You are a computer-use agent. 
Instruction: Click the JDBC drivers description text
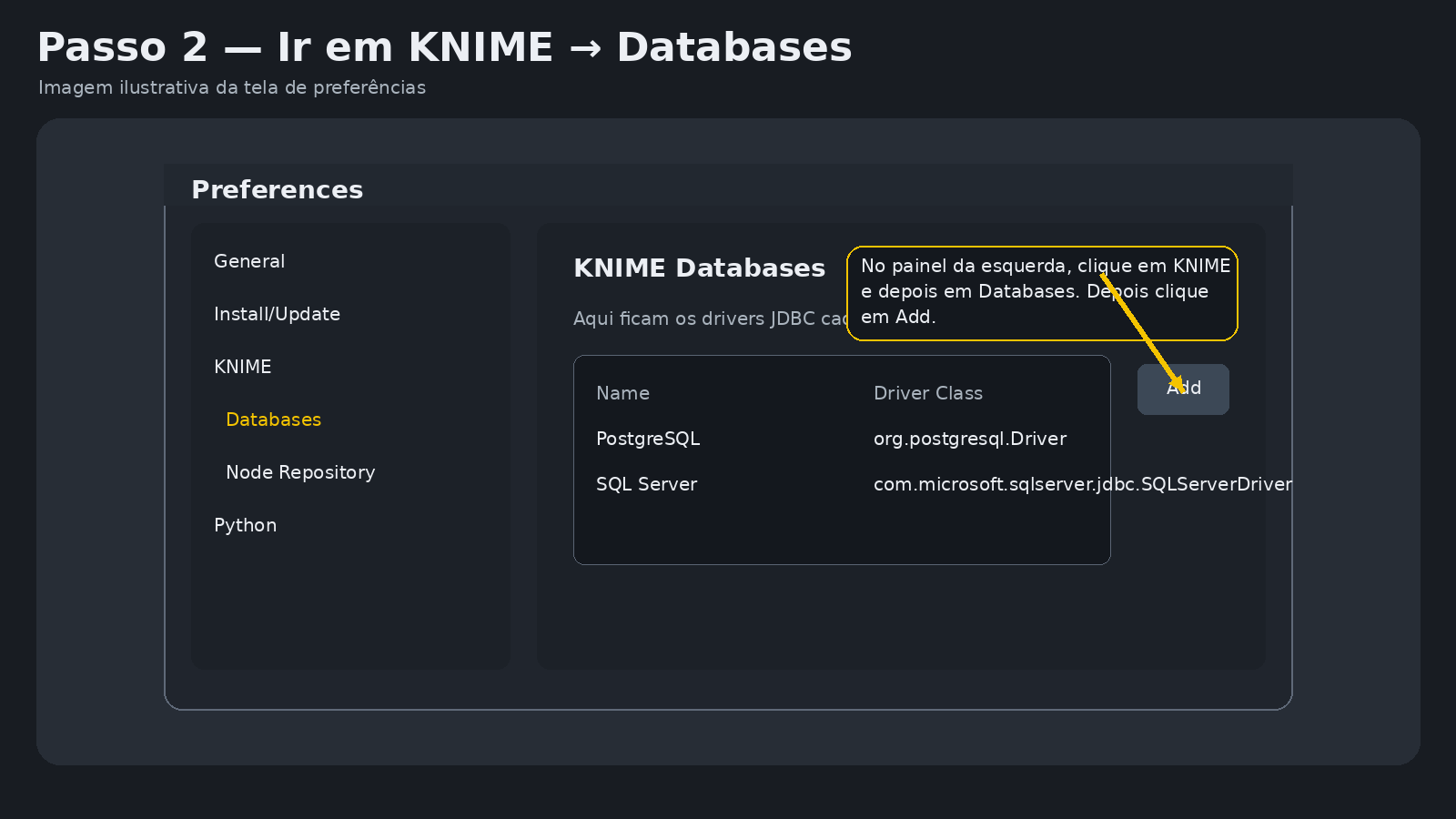[710, 318]
